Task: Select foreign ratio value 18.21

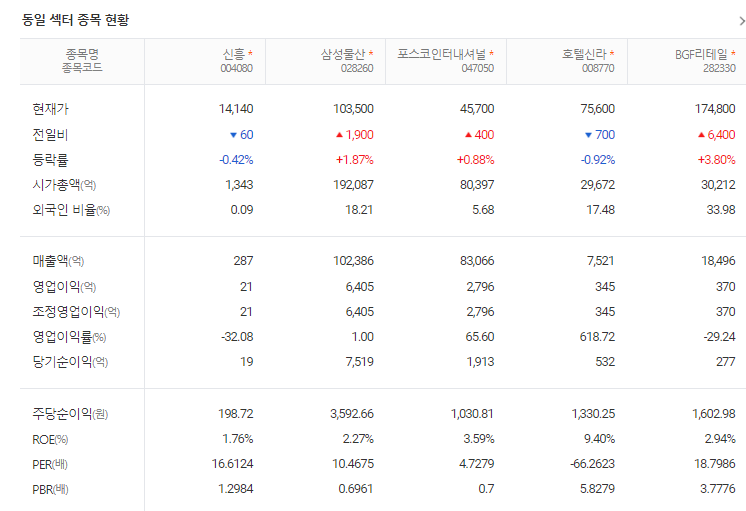Action: pyautogui.click(x=359, y=210)
